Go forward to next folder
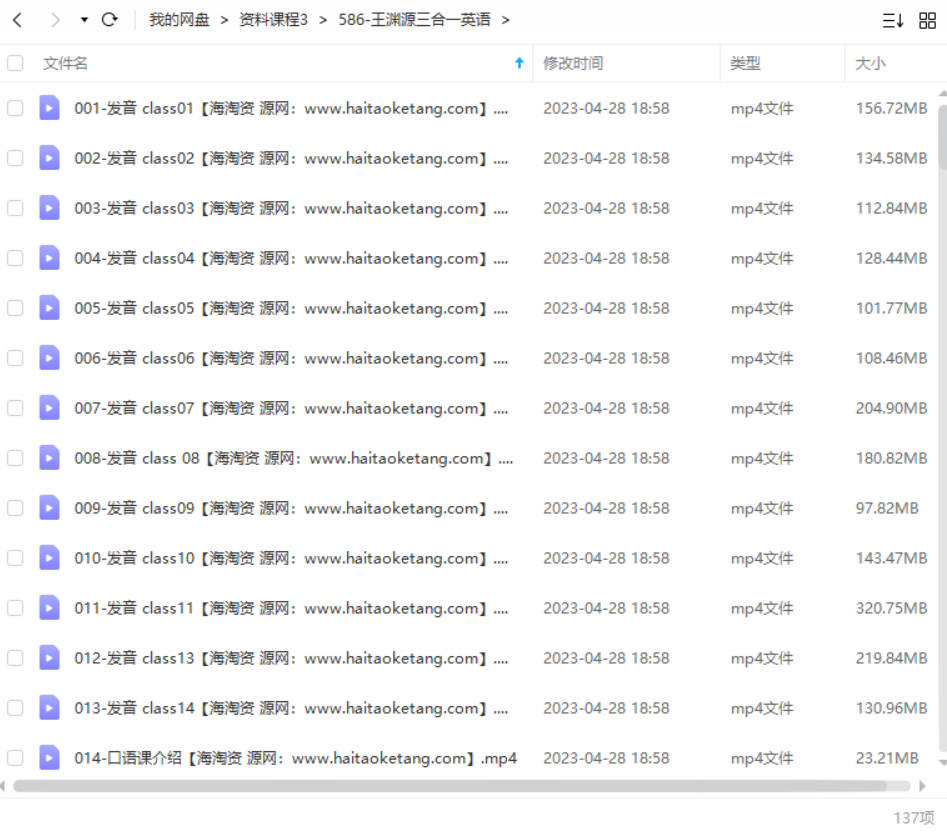Viewport: 947px width, 832px height. (x=55, y=20)
